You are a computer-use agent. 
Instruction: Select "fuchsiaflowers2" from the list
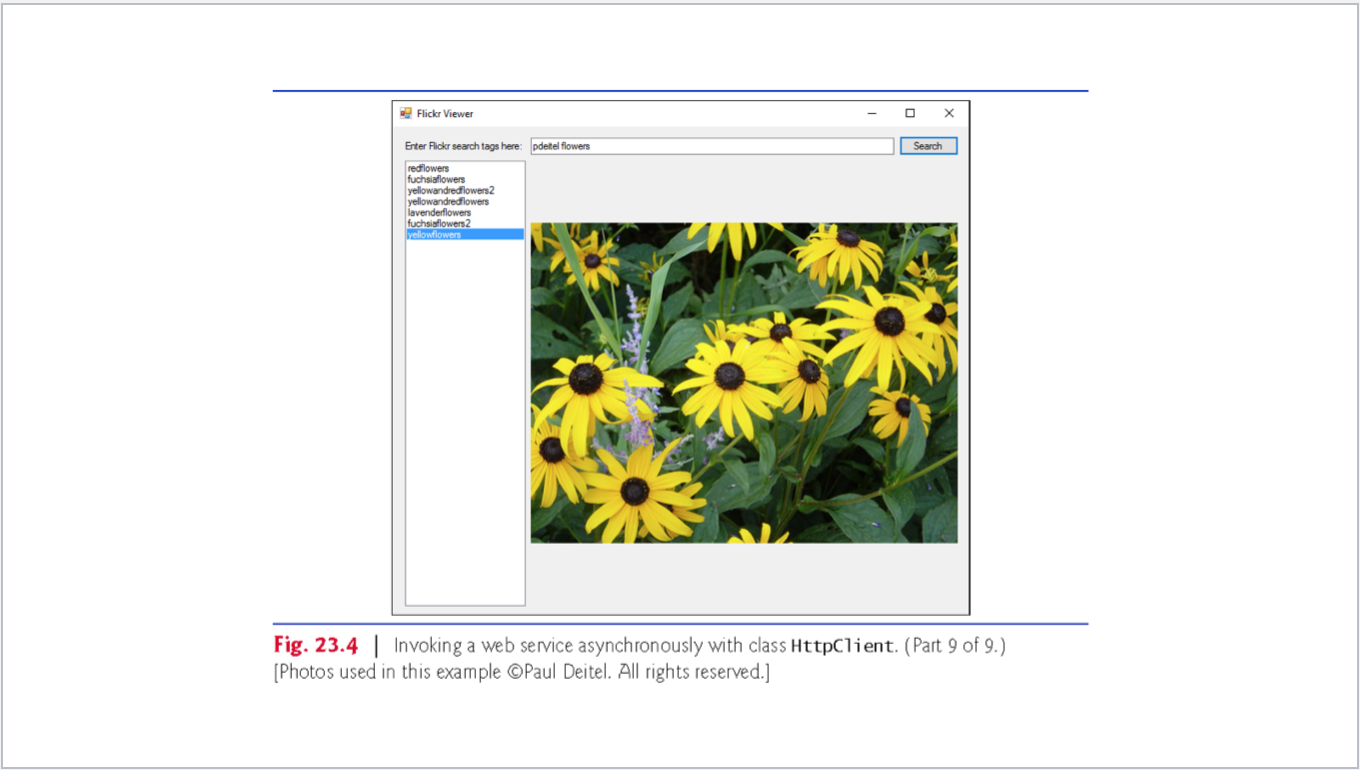coord(437,223)
